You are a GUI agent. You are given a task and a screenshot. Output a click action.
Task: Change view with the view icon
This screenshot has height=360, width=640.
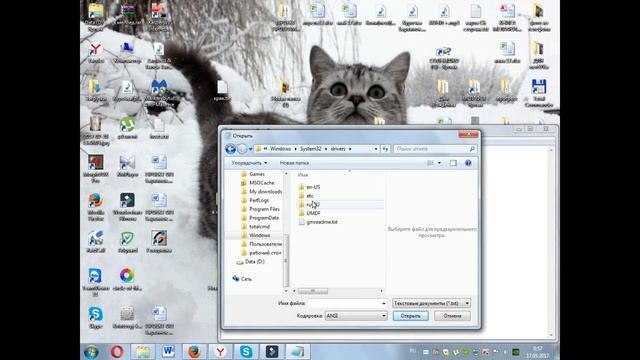coord(430,163)
